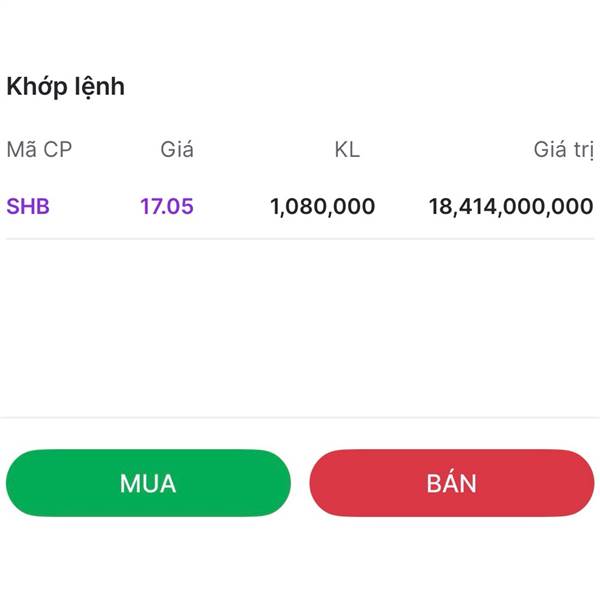Click the Giá trị column header
The width and height of the screenshot is (600, 600).
563,150
